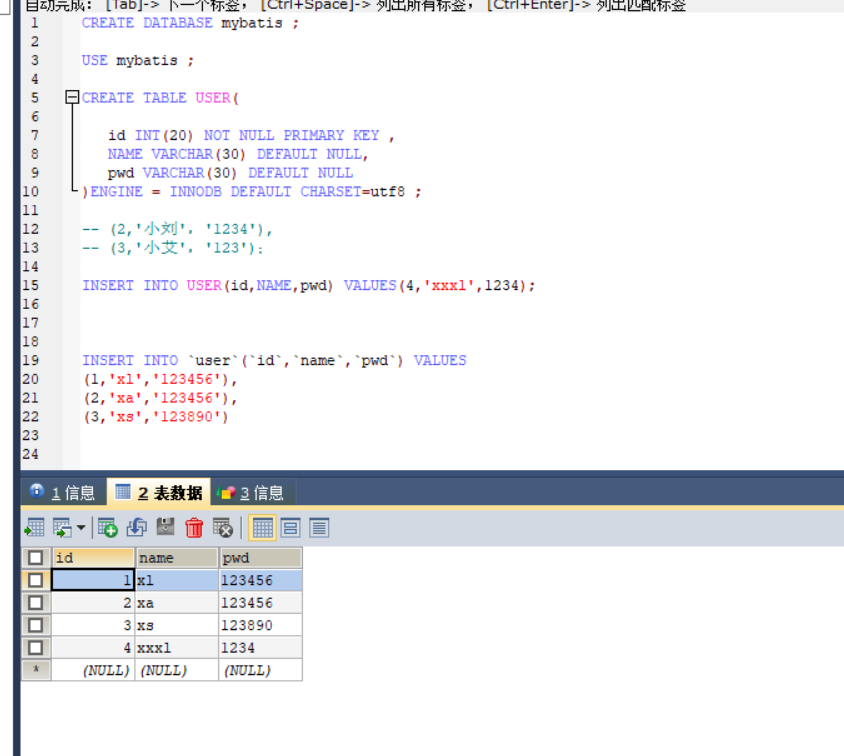Select the pwd cell '123890'

(x=261, y=625)
